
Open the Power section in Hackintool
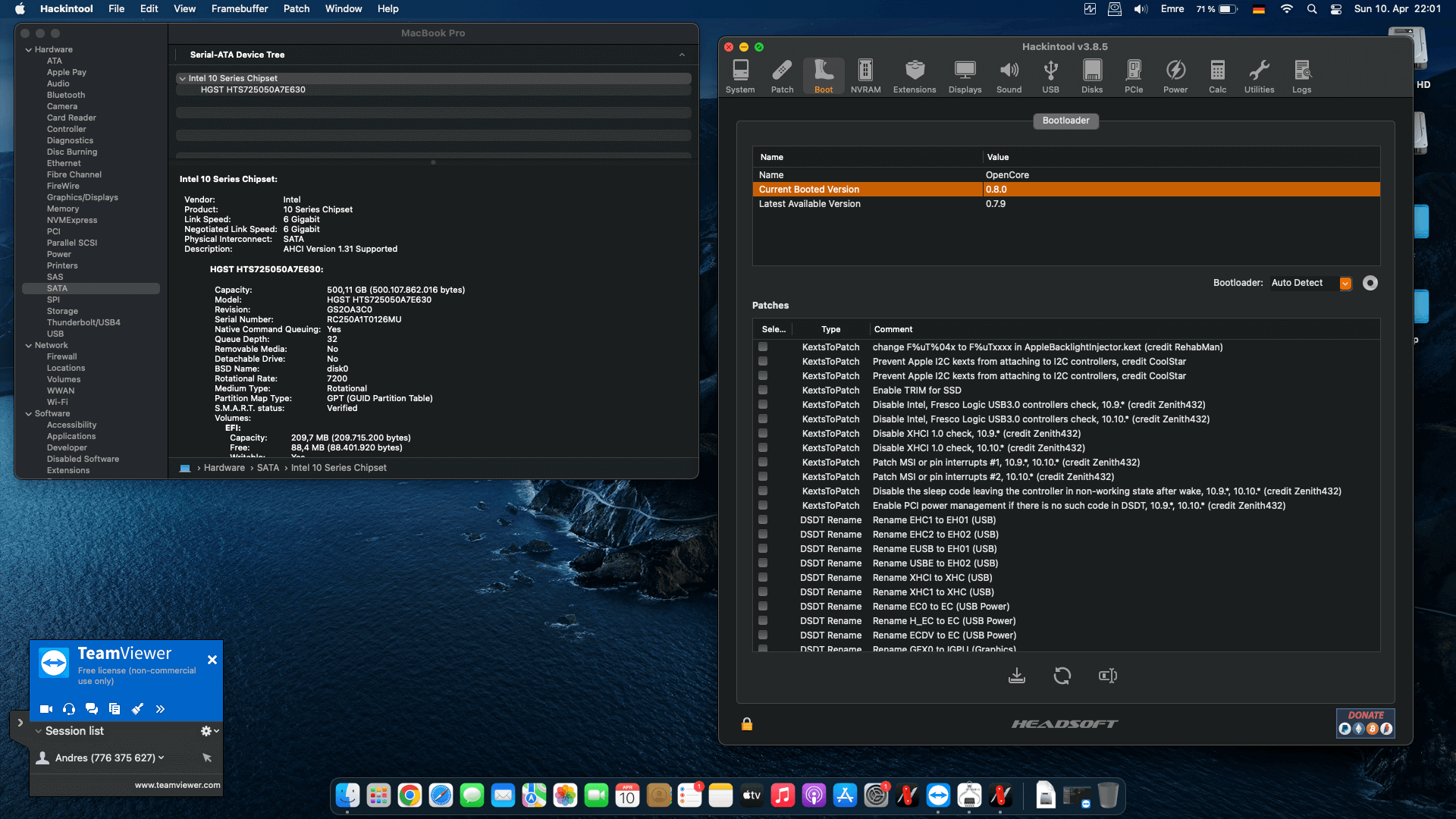1175,77
